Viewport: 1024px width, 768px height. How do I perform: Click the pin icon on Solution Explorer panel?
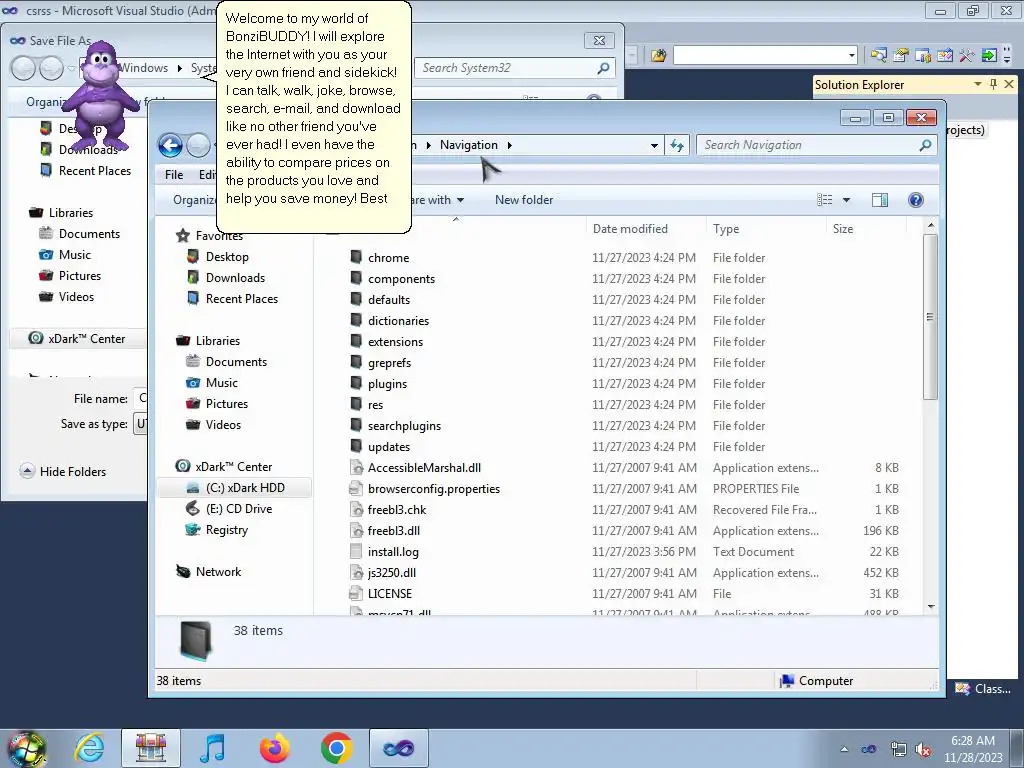(993, 84)
